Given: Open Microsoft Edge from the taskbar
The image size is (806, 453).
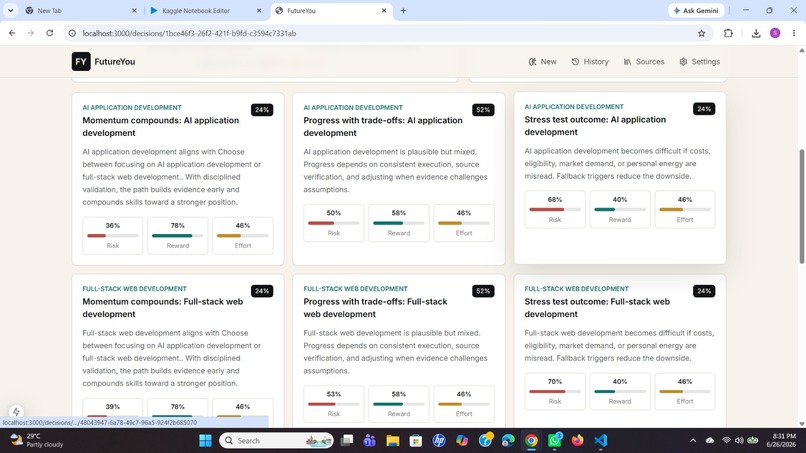Looking at the screenshot, I should (x=508, y=441).
